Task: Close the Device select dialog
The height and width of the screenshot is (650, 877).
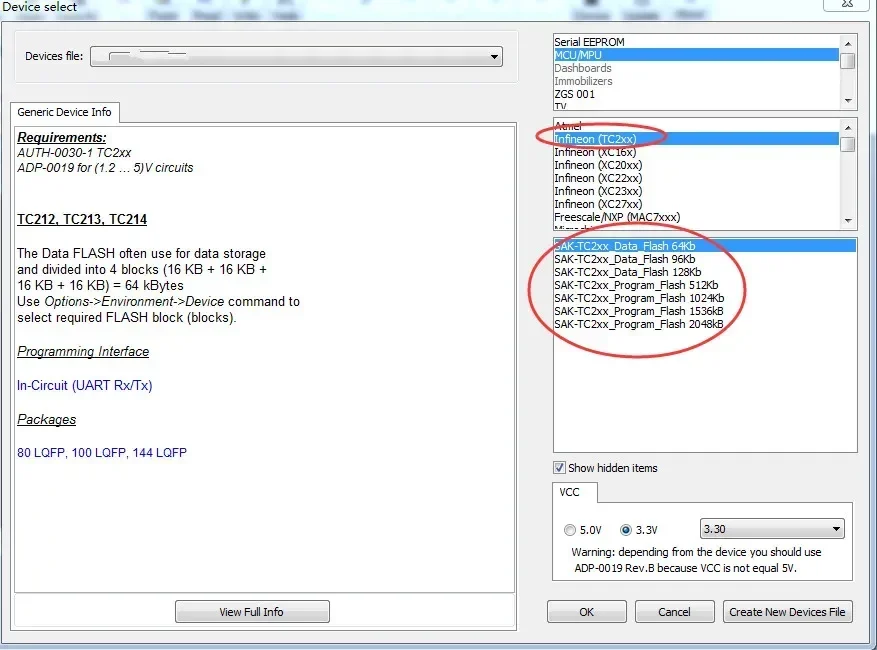Action: [847, 3]
